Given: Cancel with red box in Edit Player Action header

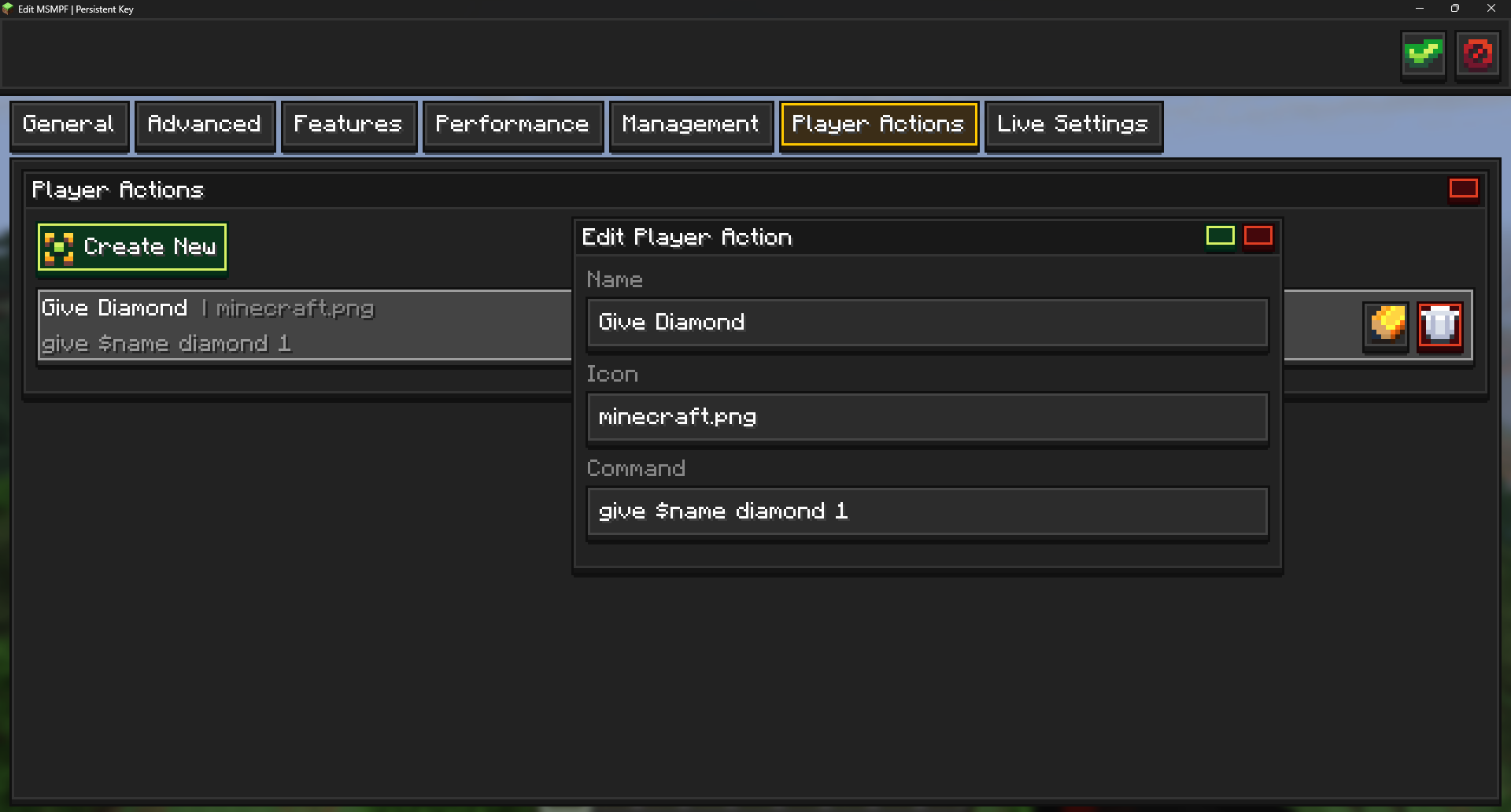Looking at the screenshot, I should (1258, 236).
